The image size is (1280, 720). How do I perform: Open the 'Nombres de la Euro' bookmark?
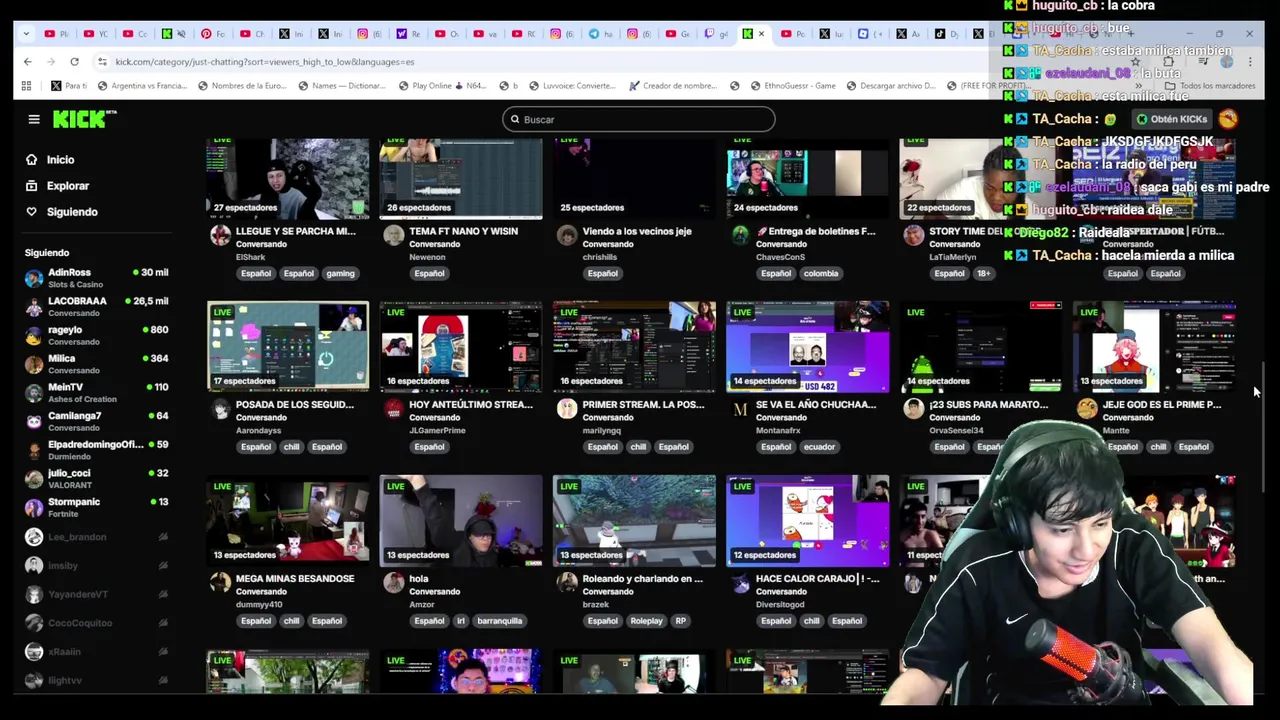point(242,86)
